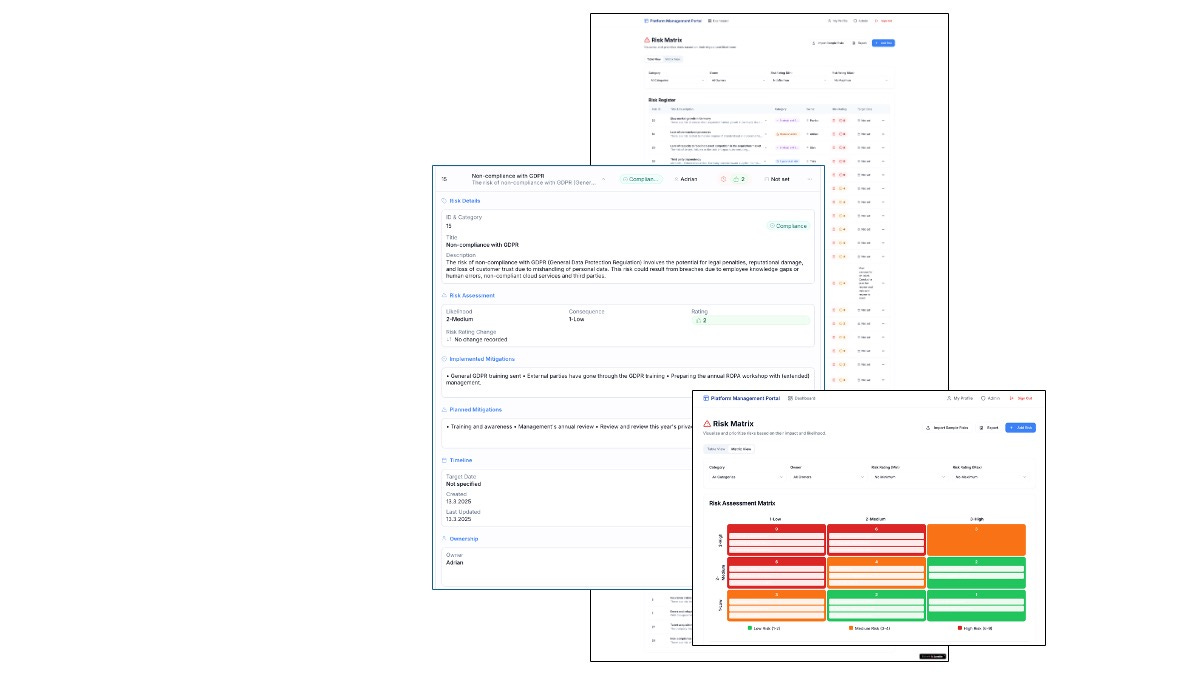Click the orange matrix cell rated 4

[x=876, y=572]
